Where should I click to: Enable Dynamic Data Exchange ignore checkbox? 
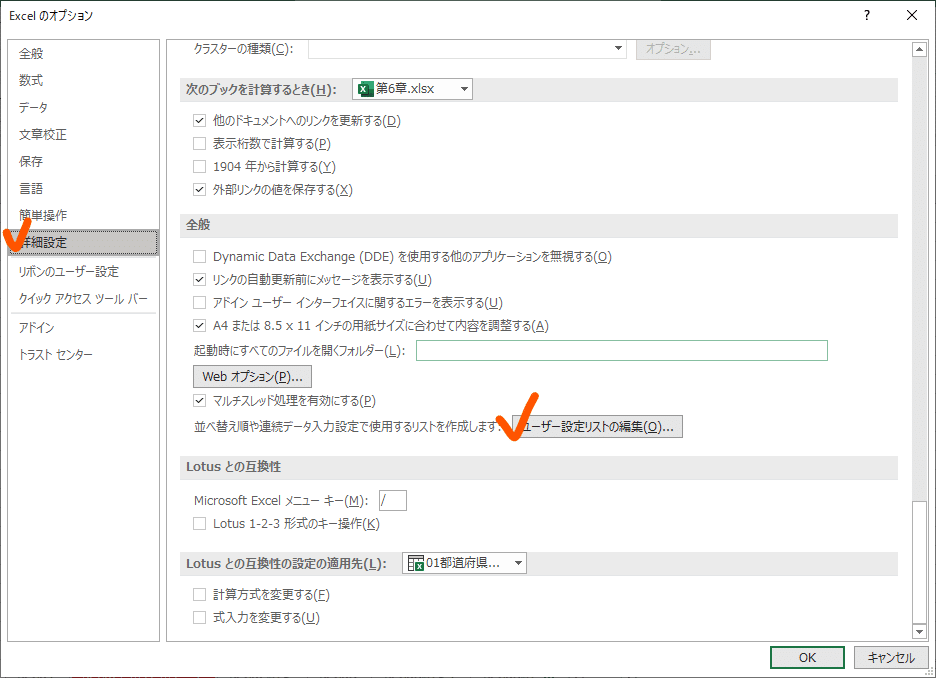point(199,257)
